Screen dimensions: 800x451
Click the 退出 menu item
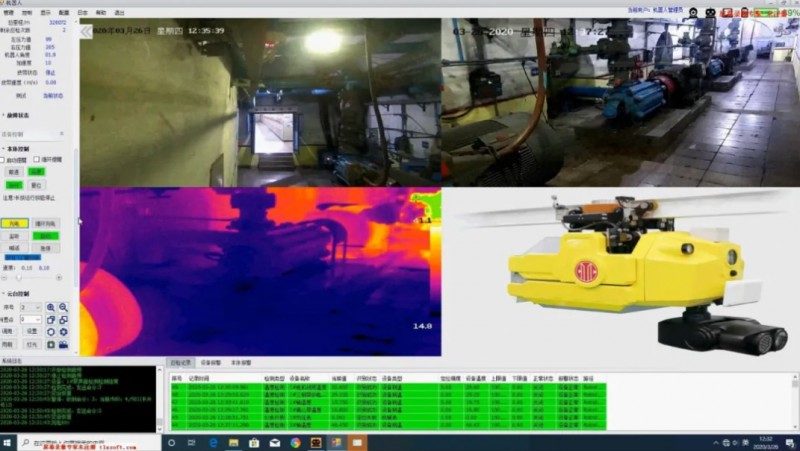[119, 12]
